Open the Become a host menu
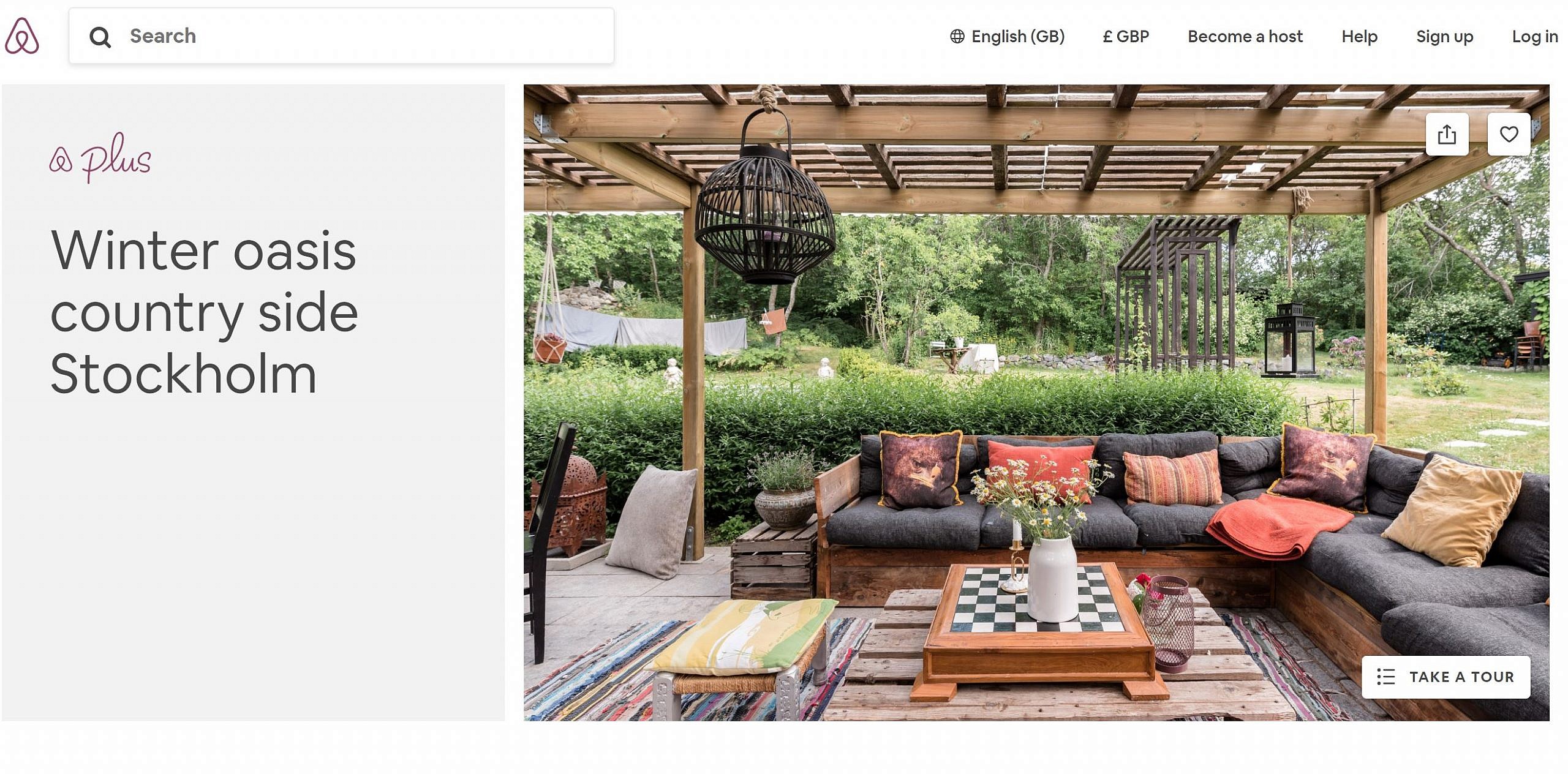 (x=1245, y=36)
